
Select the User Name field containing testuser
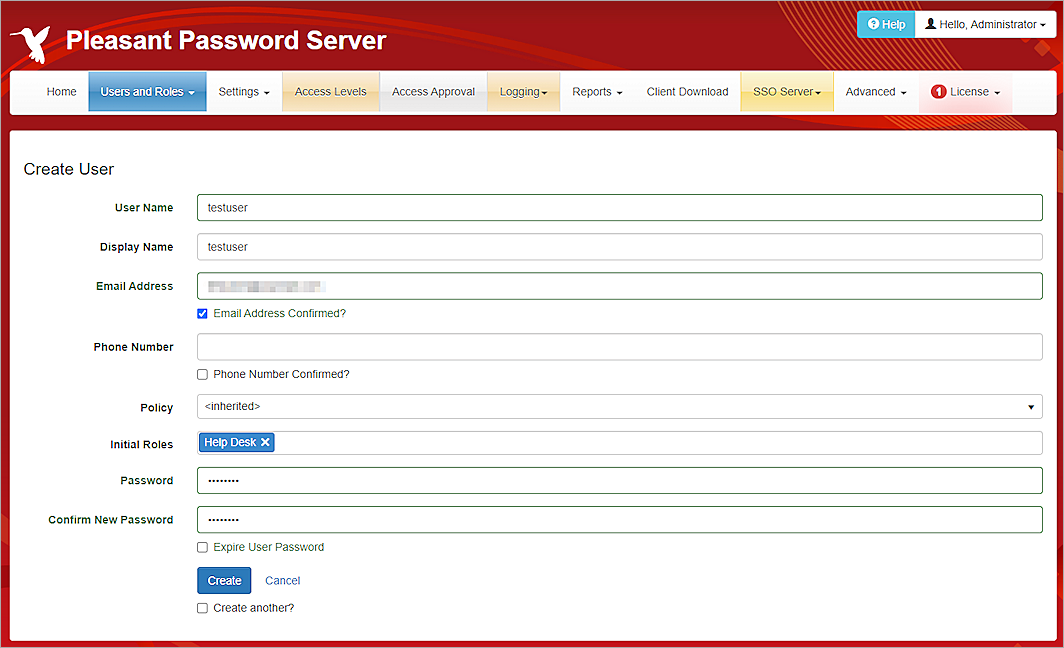coord(620,207)
